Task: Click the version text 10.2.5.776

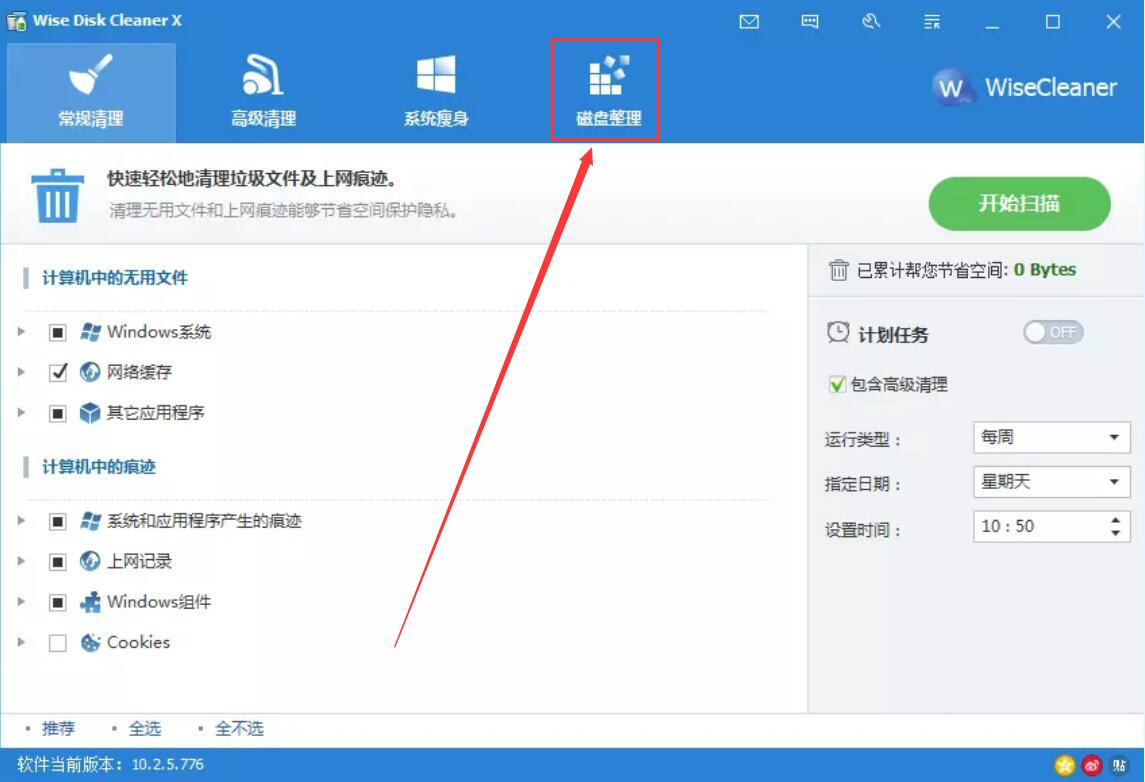Action: pos(167,764)
